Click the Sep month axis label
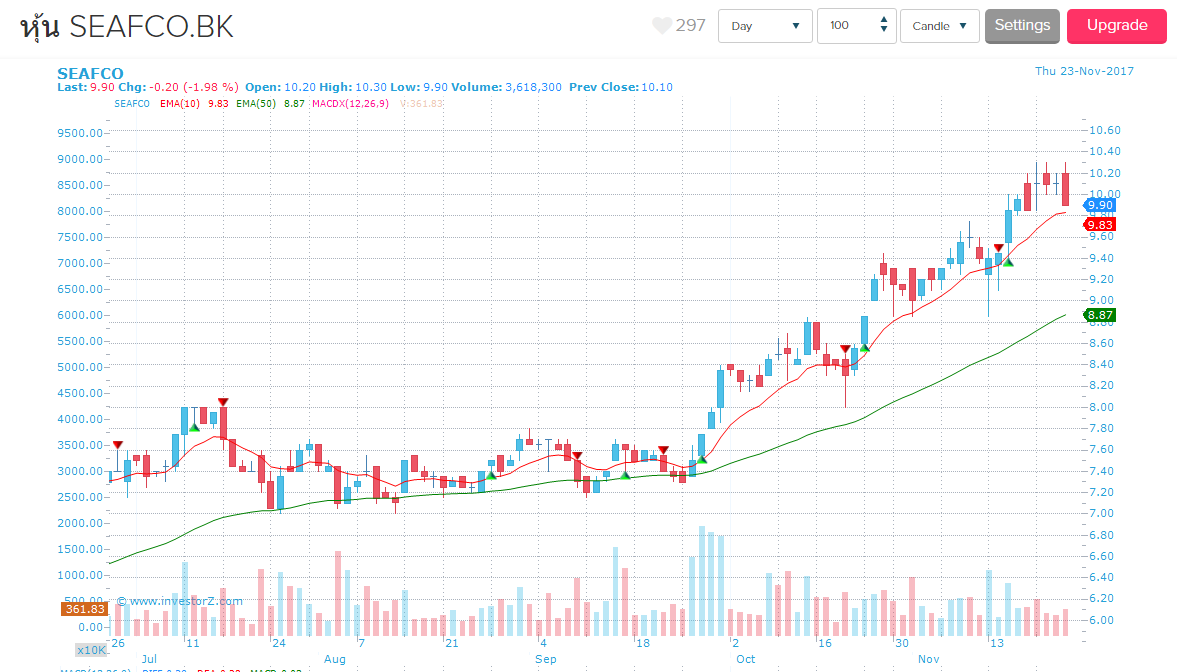Image resolution: width=1177 pixels, height=672 pixels. (546, 659)
